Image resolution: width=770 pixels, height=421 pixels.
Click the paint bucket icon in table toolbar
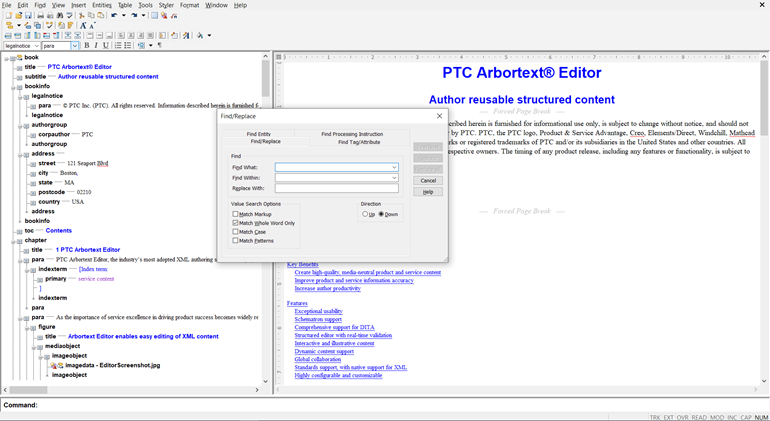coord(200,35)
